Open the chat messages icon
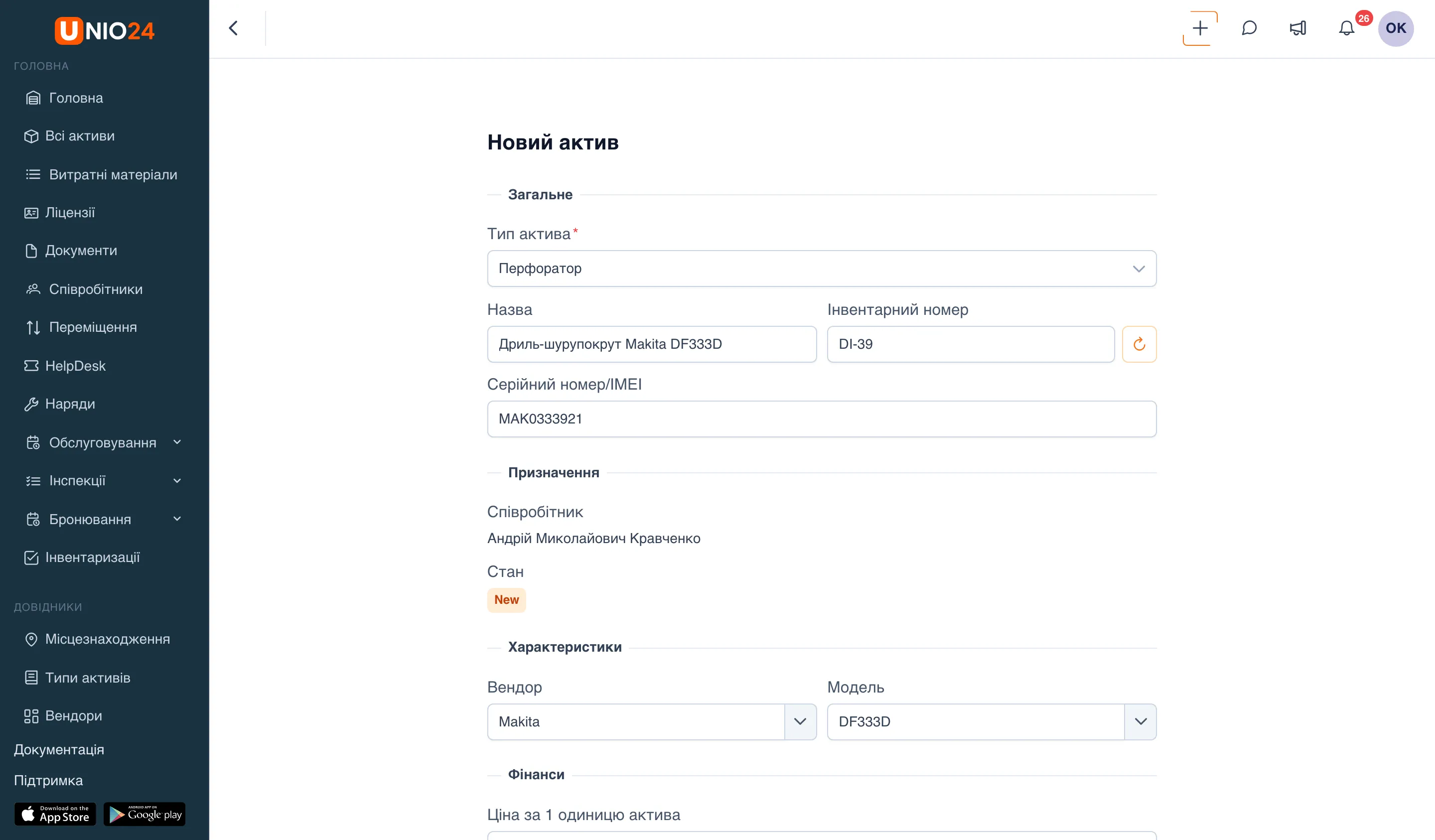Screen dimensions: 1435x840 1249,28
